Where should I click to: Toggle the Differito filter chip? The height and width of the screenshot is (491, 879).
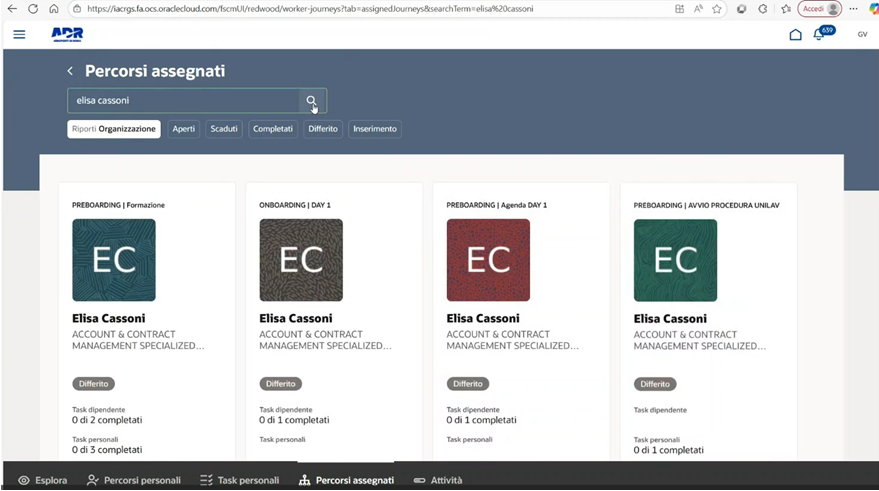coord(323,129)
